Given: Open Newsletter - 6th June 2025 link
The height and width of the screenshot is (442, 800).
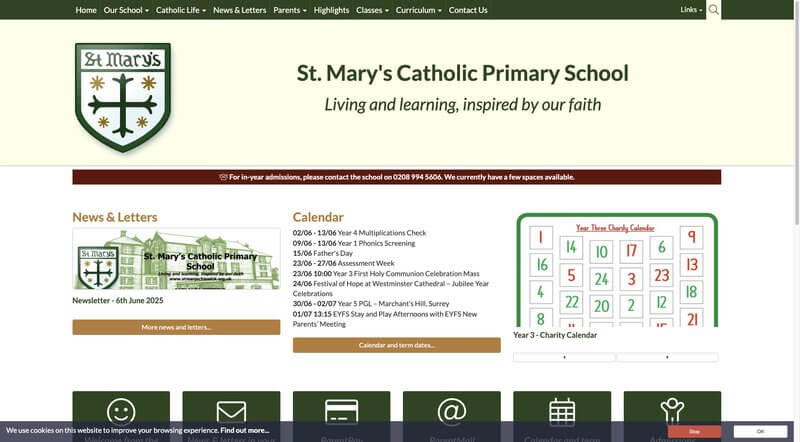Looking at the screenshot, I should point(118,301).
